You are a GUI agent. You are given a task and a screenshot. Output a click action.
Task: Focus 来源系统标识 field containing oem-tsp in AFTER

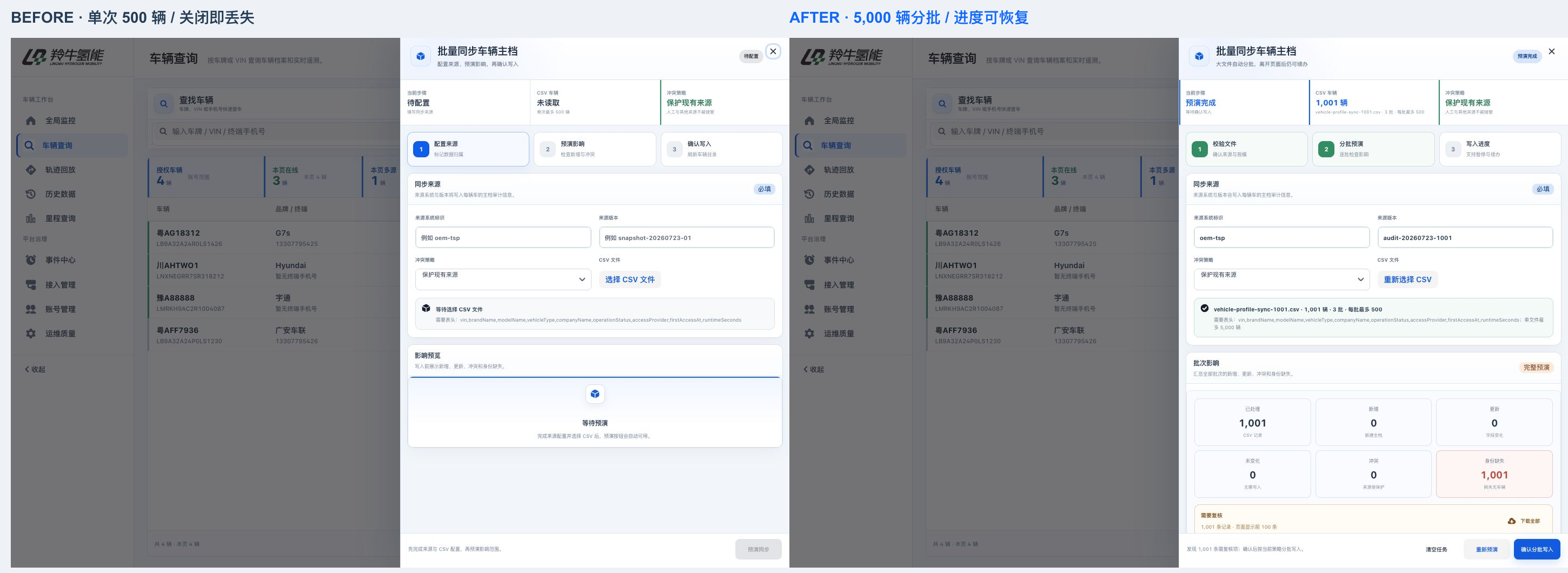(1281, 237)
